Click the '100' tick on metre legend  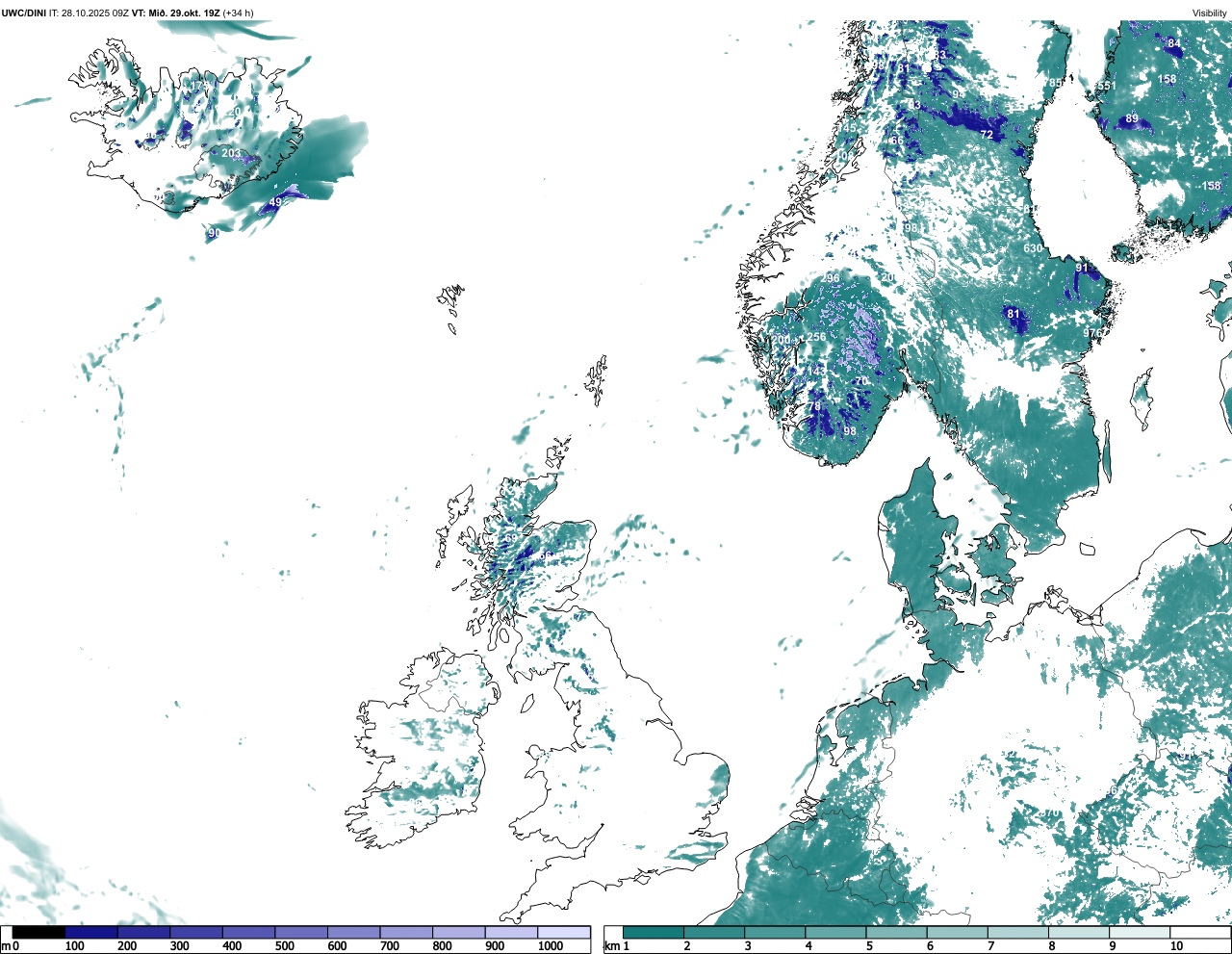74,946
